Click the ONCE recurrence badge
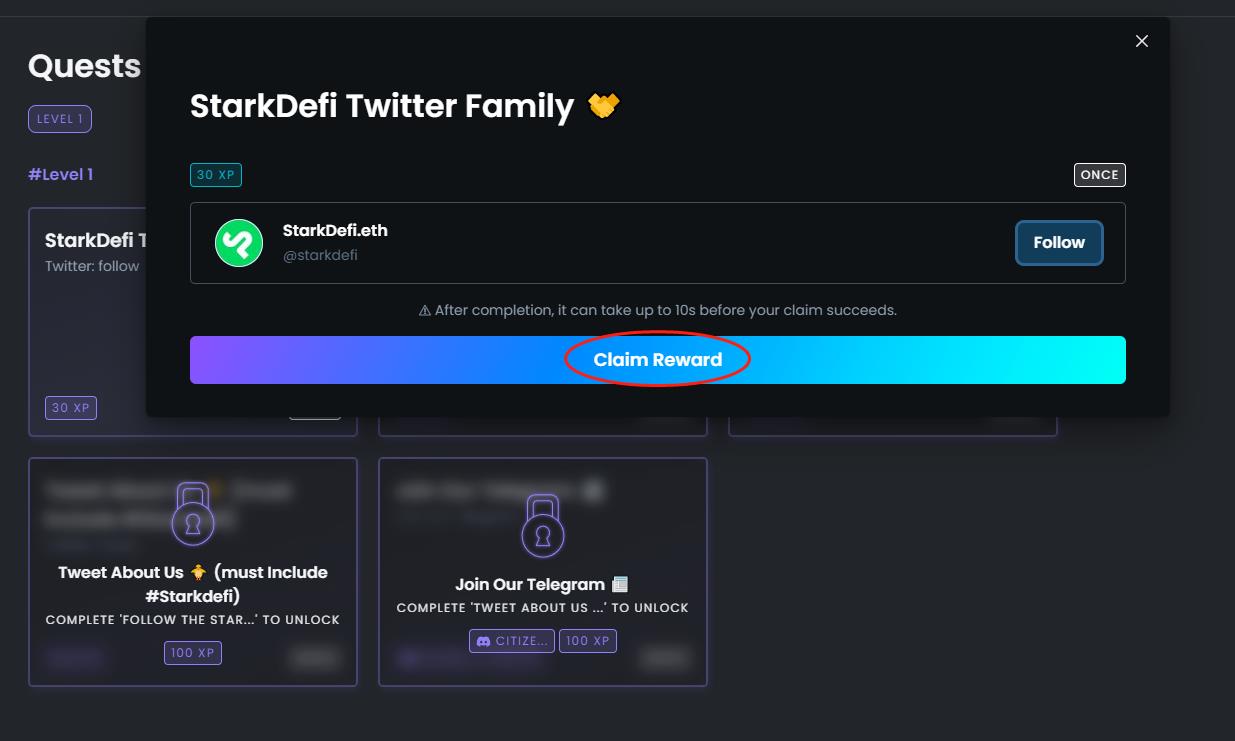 pyautogui.click(x=1099, y=175)
